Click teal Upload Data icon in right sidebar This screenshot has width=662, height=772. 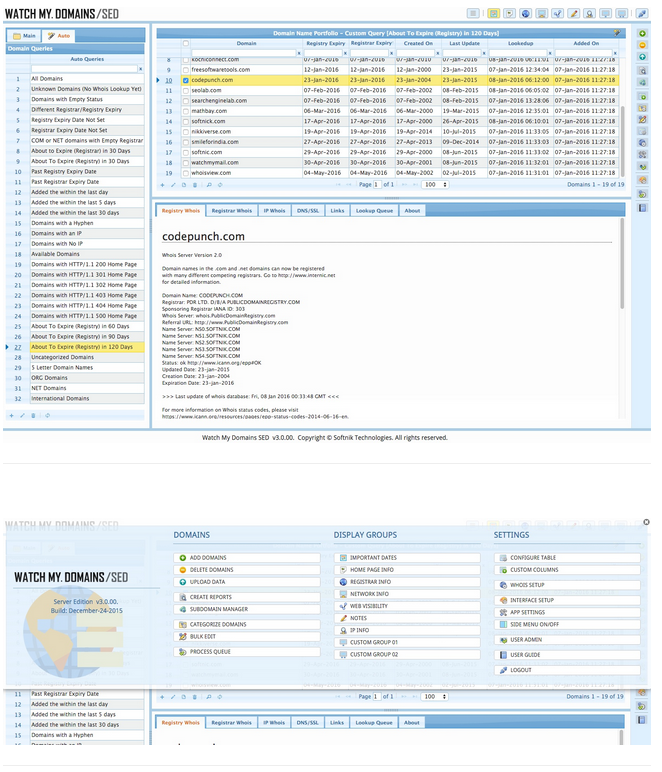(642, 57)
